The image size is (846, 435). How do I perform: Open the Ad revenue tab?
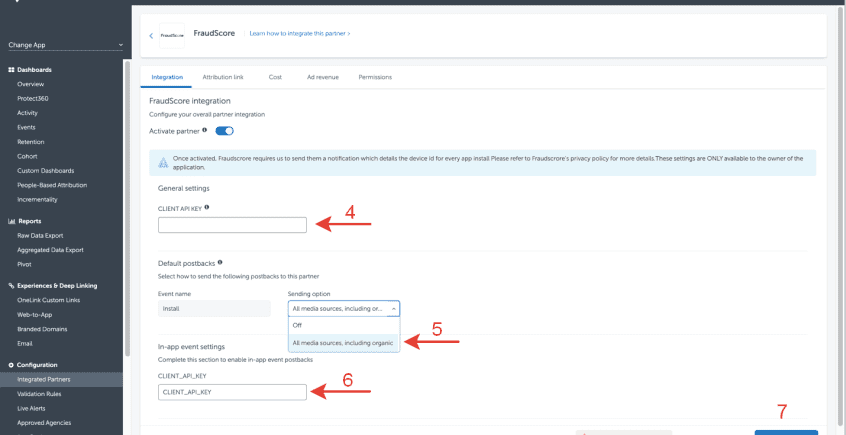(x=323, y=77)
